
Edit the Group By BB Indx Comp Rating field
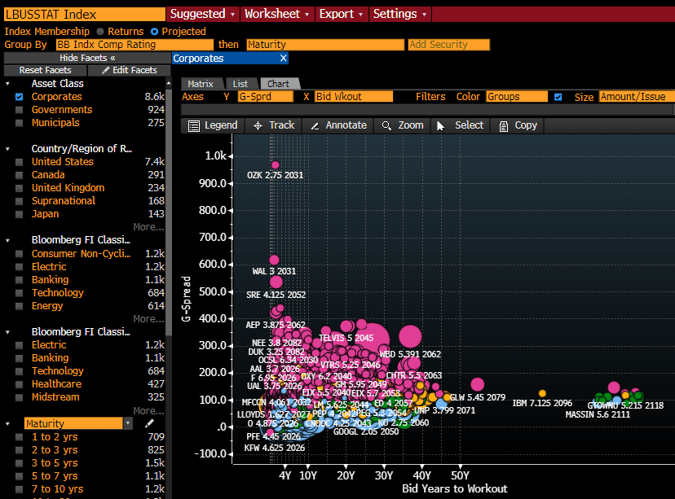134,44
